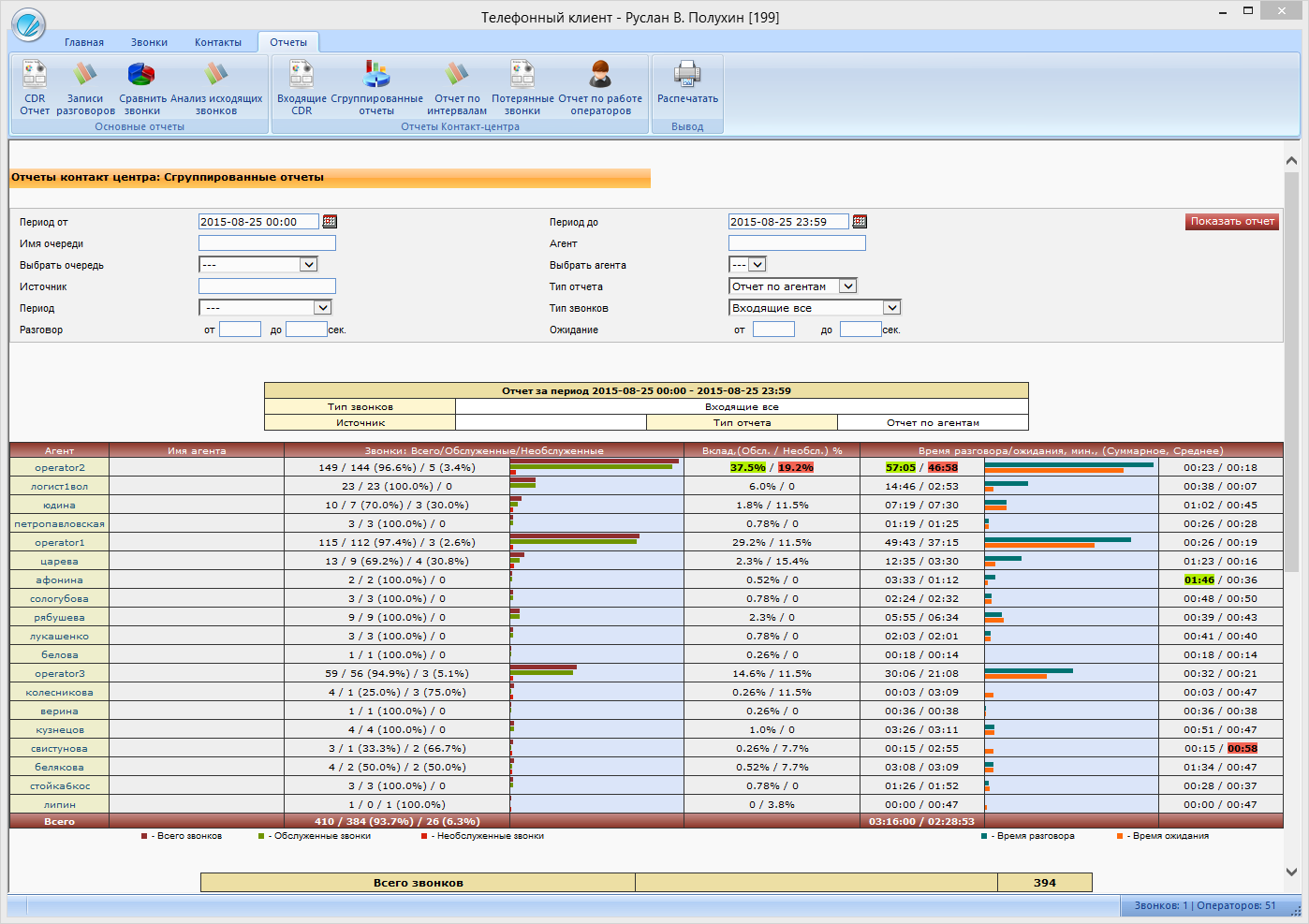This screenshot has height=924, width=1309.
Task: Open calendar picker for Период от
Action: tap(330, 222)
